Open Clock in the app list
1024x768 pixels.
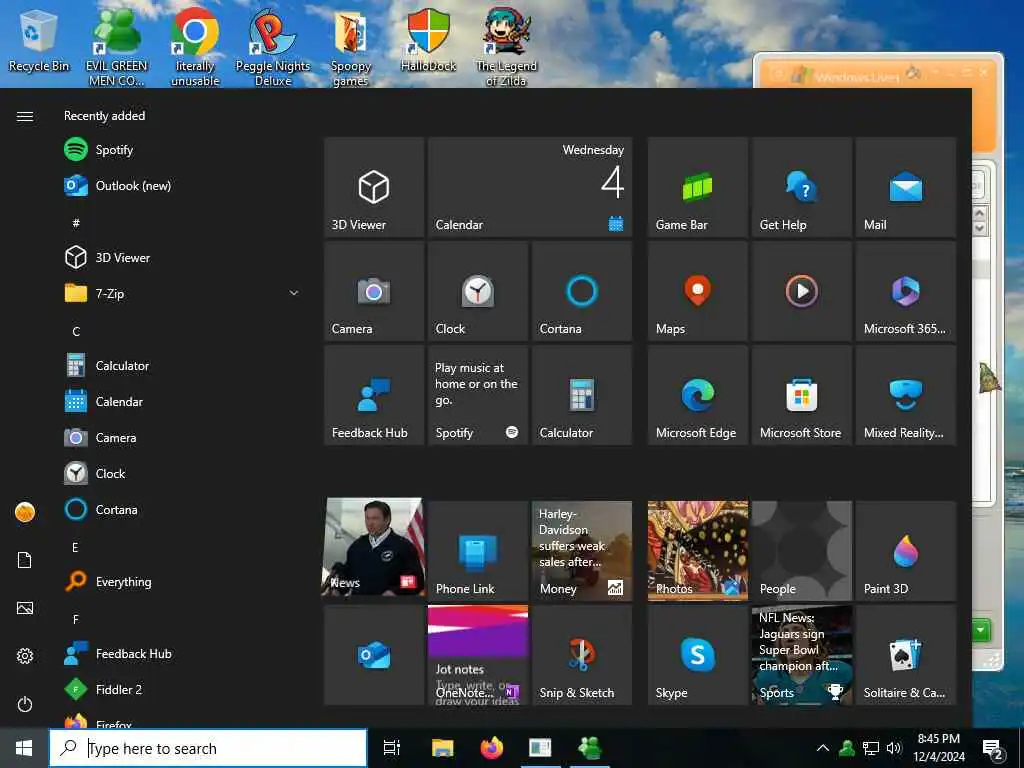(x=183, y=473)
